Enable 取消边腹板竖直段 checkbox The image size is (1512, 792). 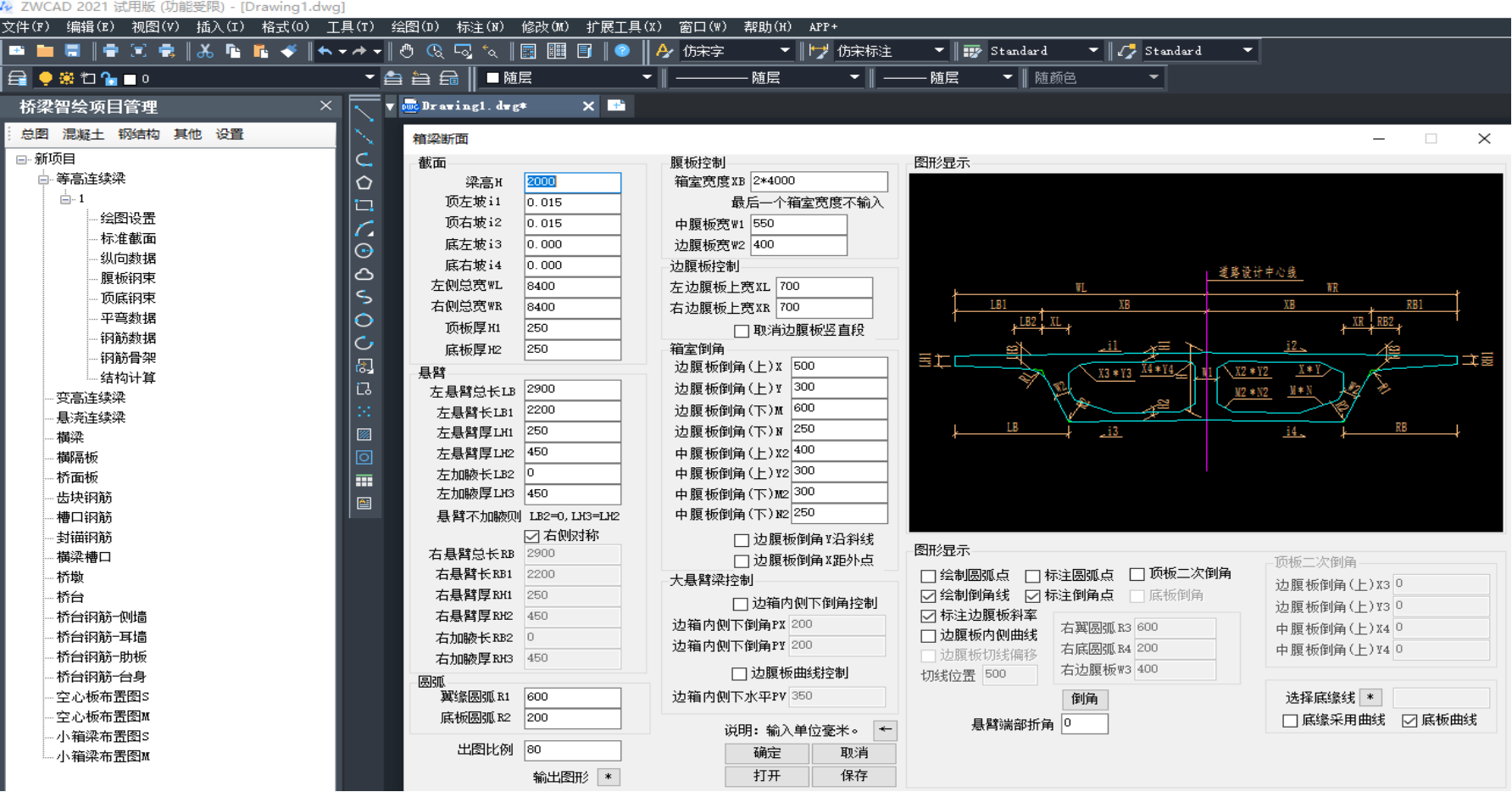(742, 331)
